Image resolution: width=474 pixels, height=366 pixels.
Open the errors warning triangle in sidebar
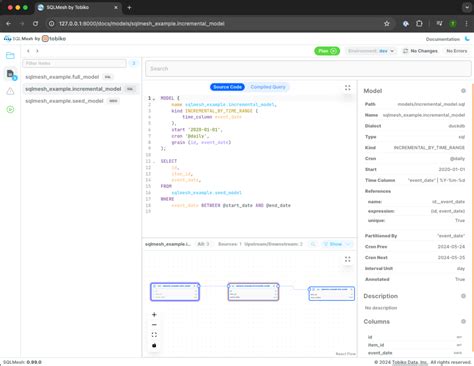[10, 91]
